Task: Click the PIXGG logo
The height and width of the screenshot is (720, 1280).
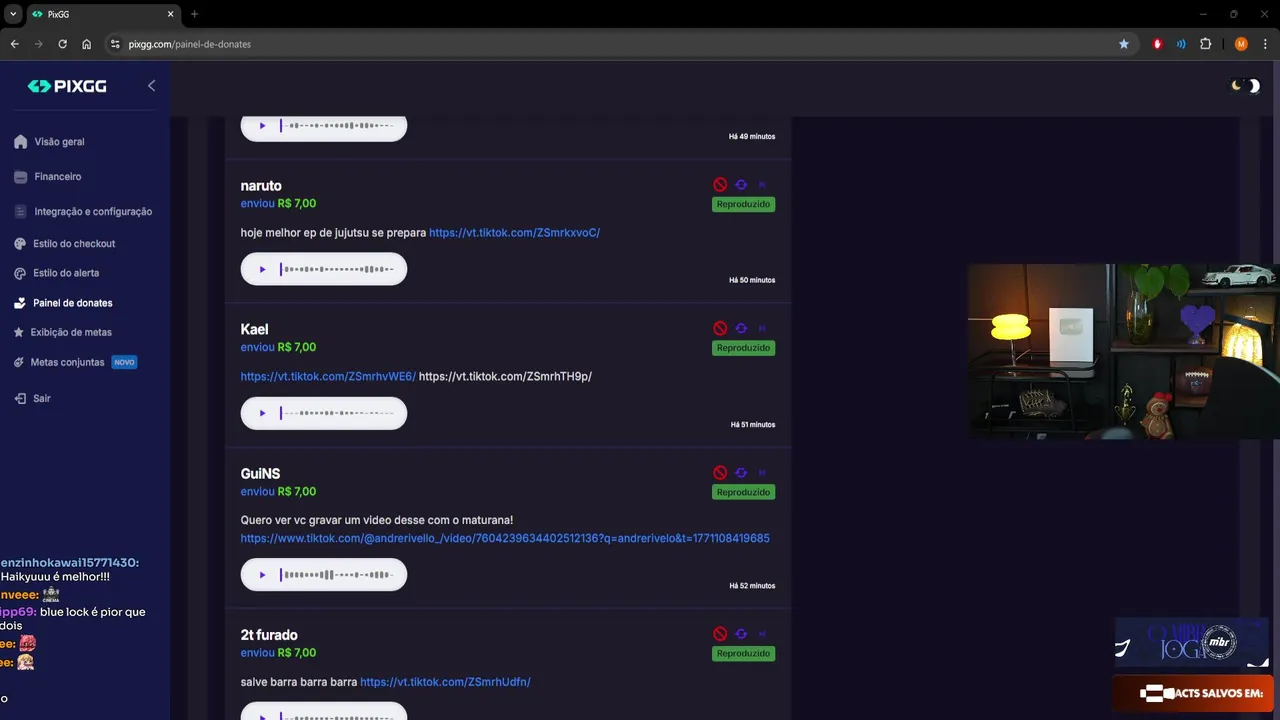Action: tap(67, 86)
